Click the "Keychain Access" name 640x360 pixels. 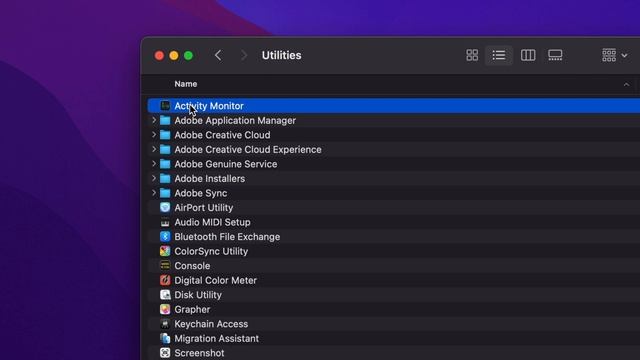211,324
